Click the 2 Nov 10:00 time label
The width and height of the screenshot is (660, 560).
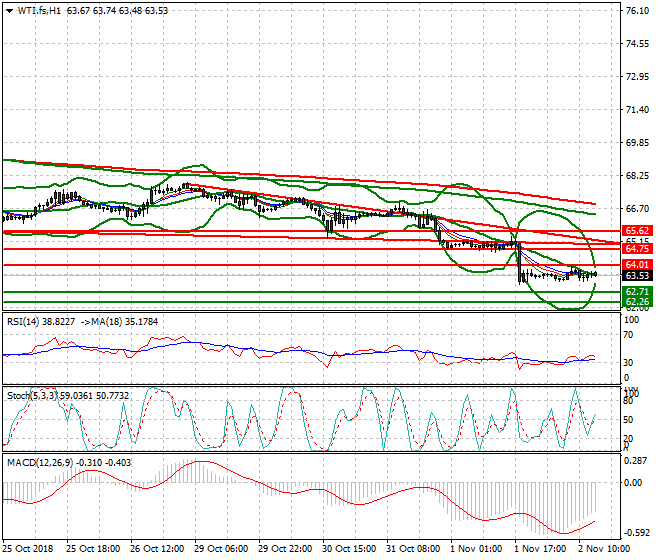[604, 549]
